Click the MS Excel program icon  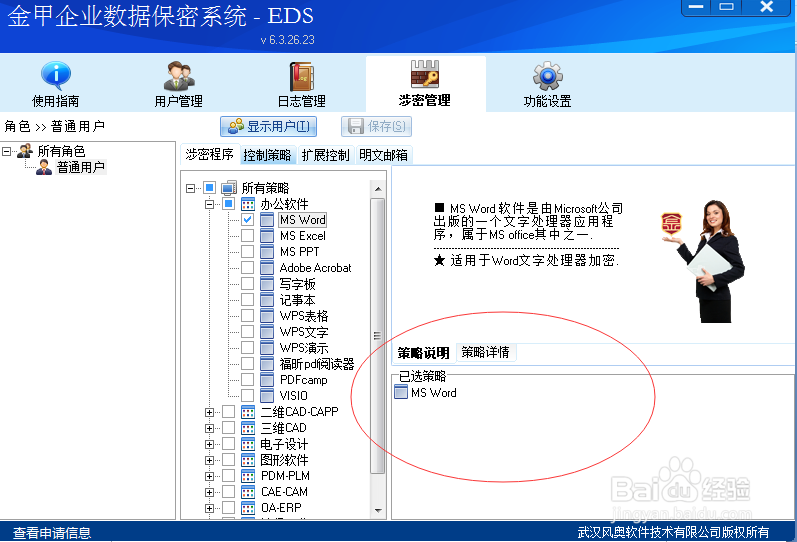click(267, 236)
